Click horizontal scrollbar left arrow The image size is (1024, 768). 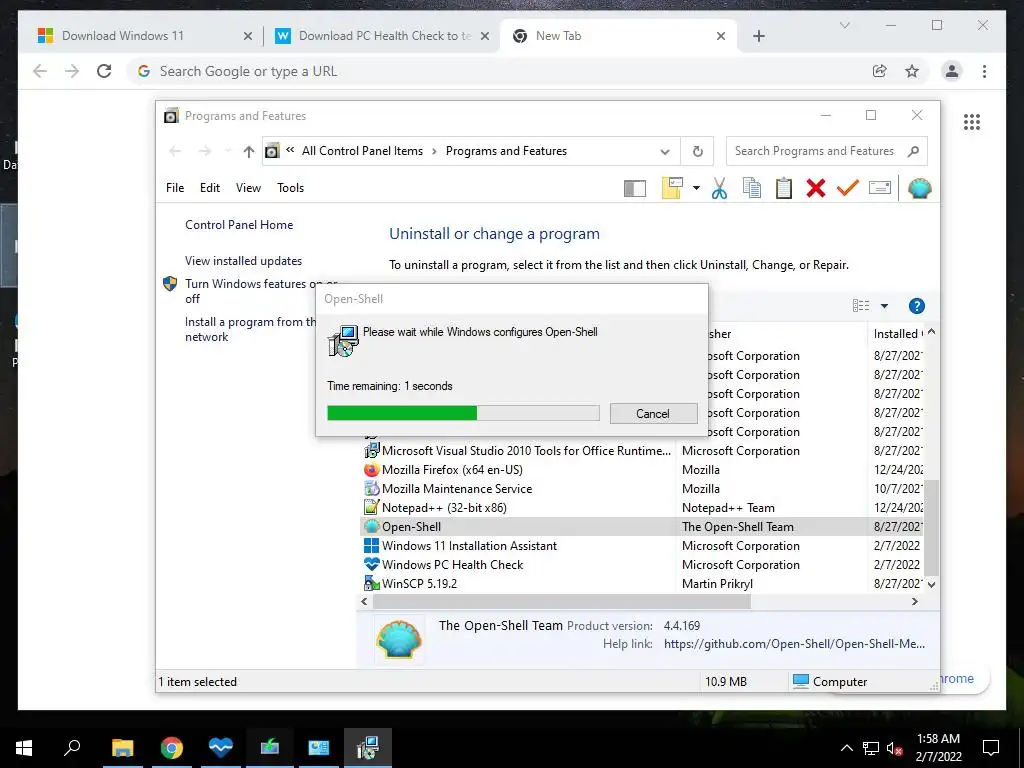tap(364, 601)
